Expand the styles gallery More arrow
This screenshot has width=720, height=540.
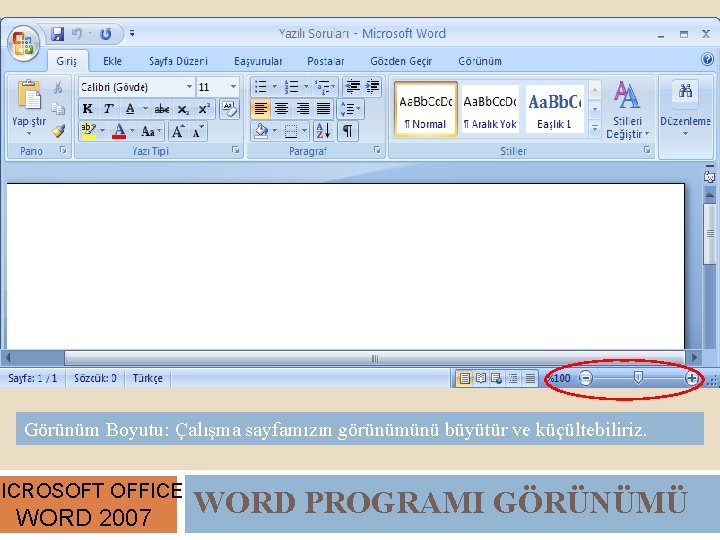coord(595,129)
